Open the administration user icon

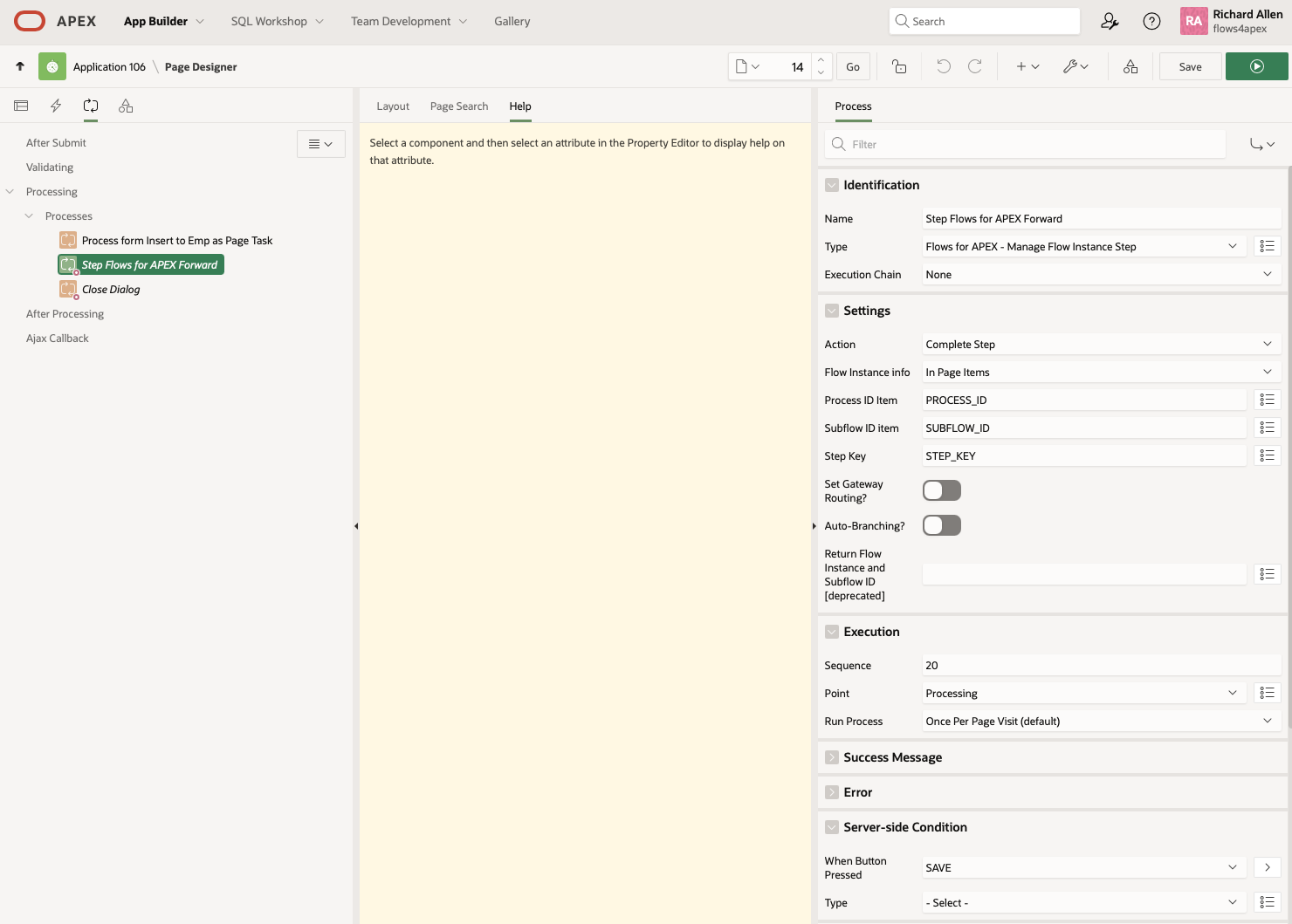point(1110,22)
